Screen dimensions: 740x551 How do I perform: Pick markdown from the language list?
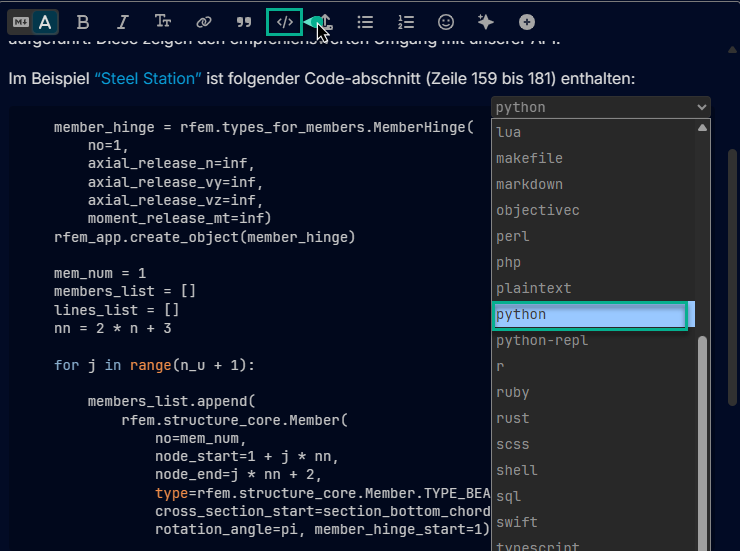click(530, 184)
